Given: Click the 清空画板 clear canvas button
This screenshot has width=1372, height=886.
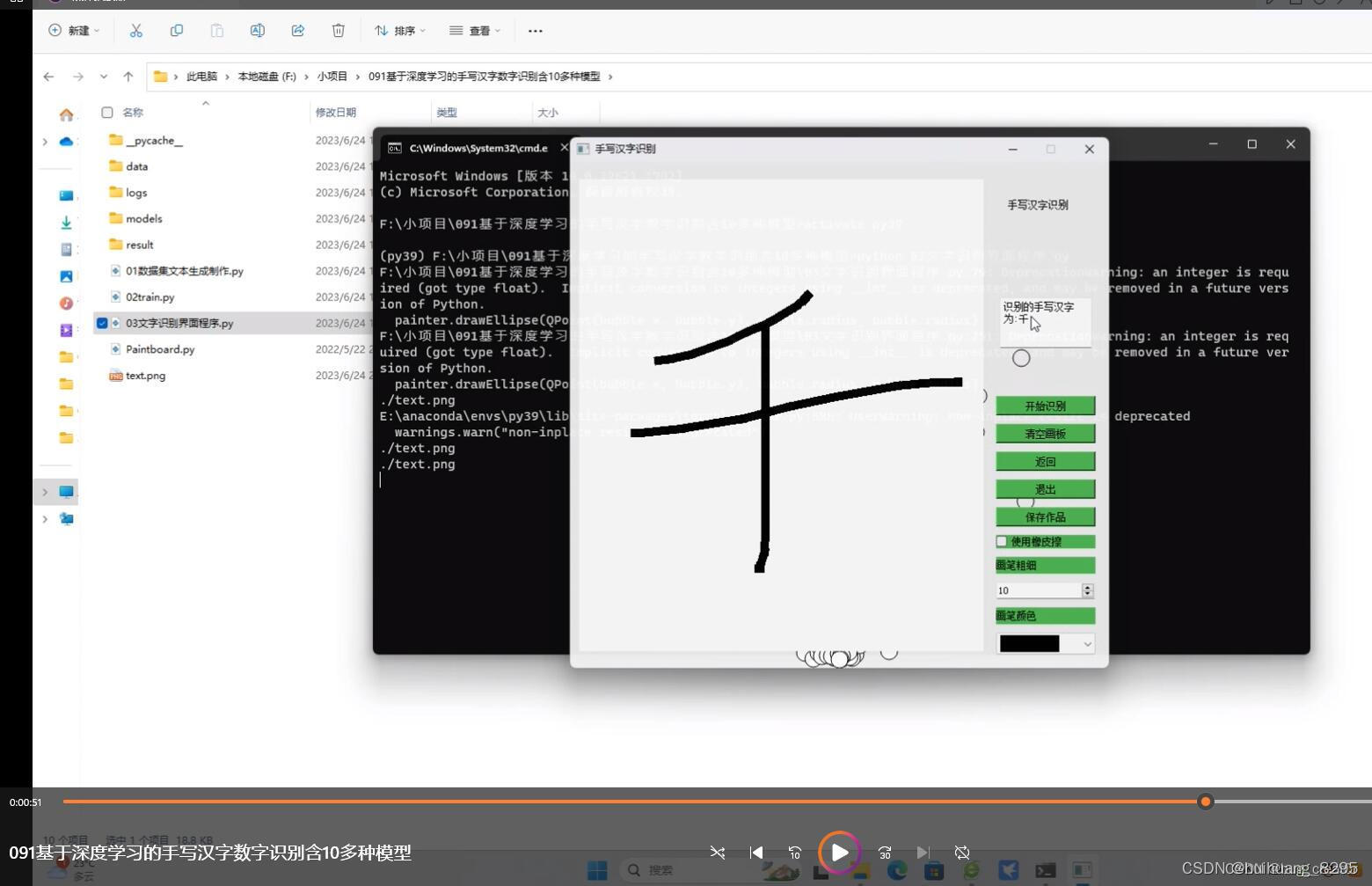Looking at the screenshot, I should 1045,433.
